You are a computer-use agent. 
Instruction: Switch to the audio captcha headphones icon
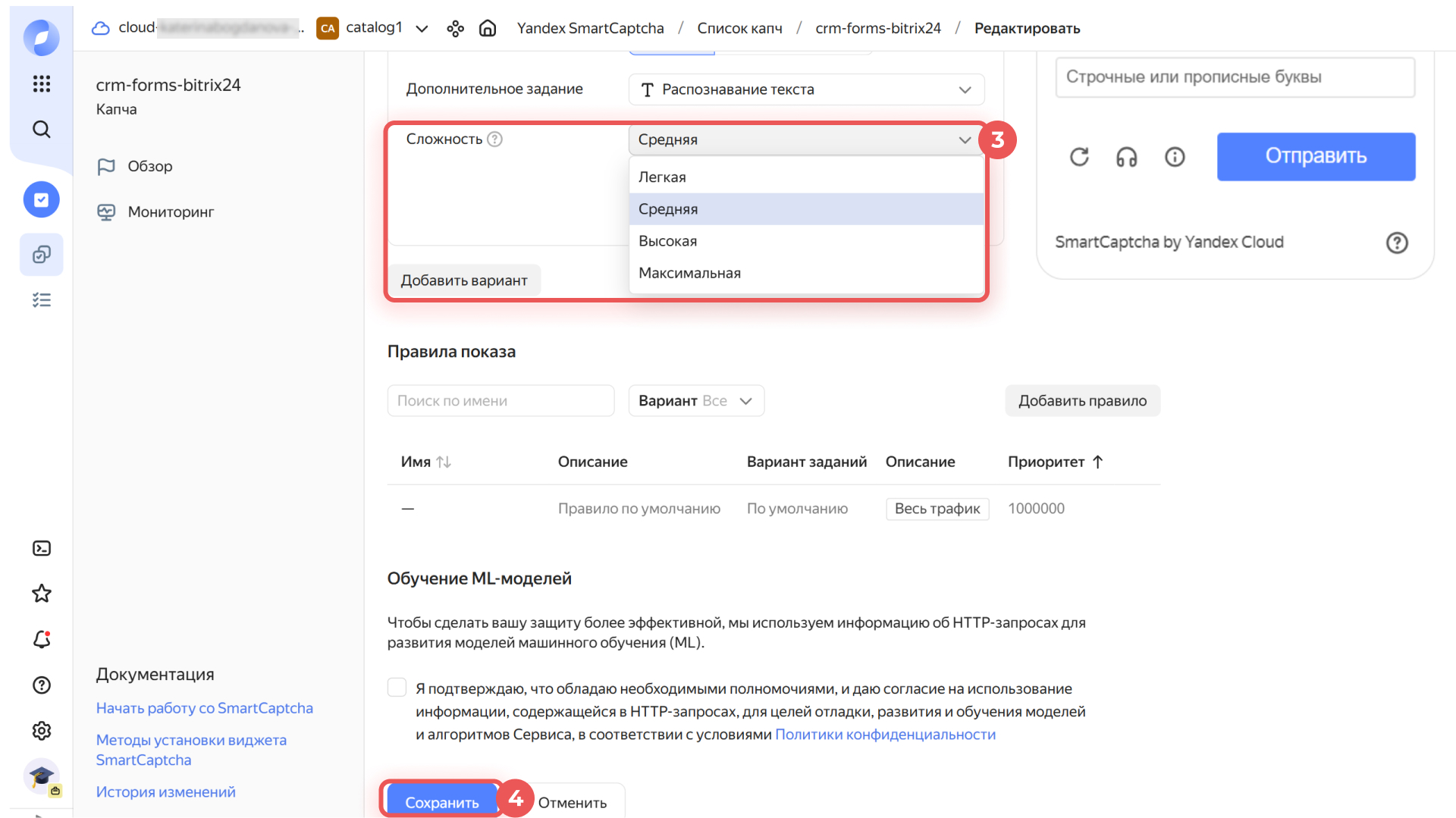pyautogui.click(x=1126, y=157)
